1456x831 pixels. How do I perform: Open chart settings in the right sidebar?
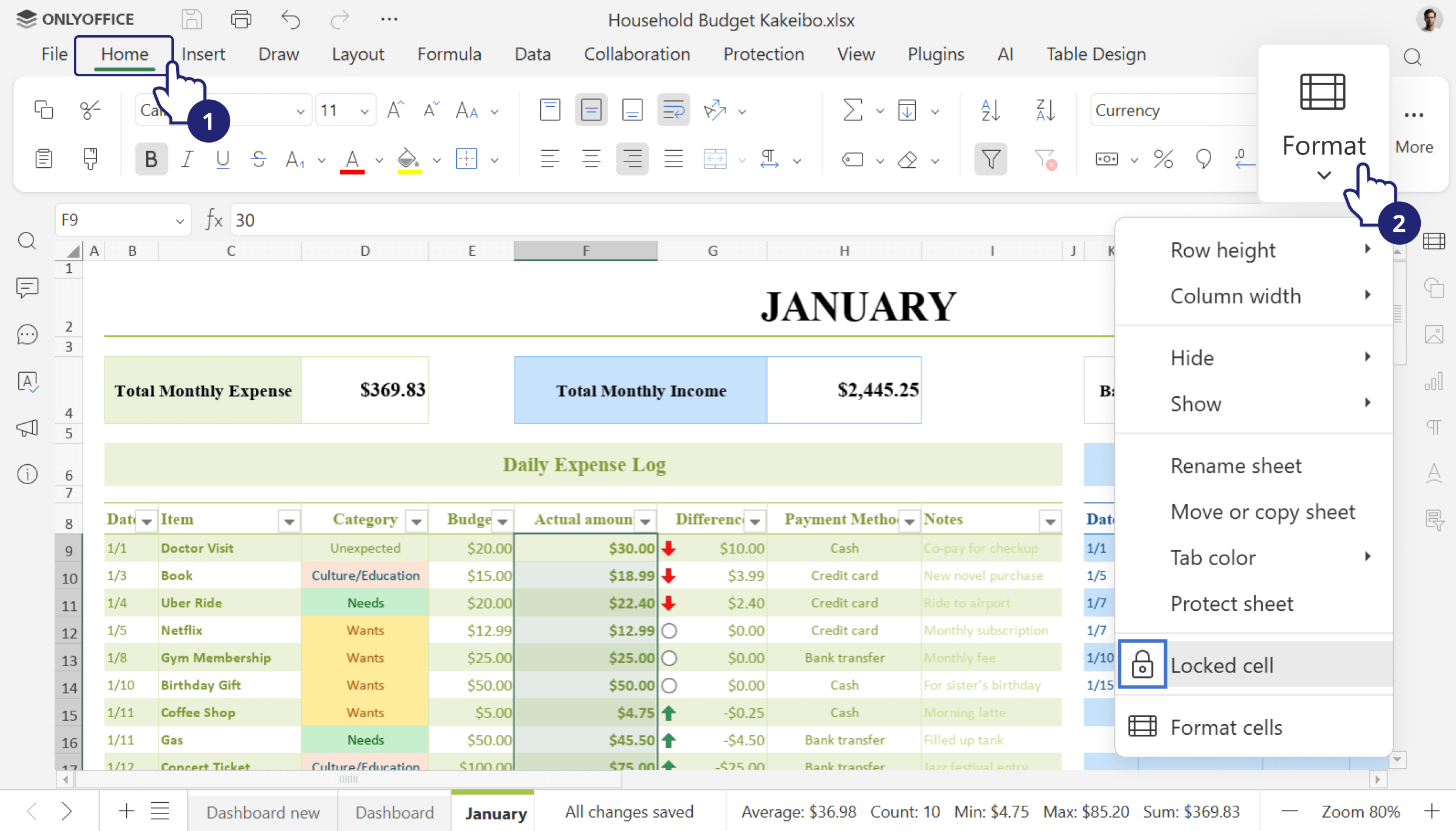point(1435,381)
